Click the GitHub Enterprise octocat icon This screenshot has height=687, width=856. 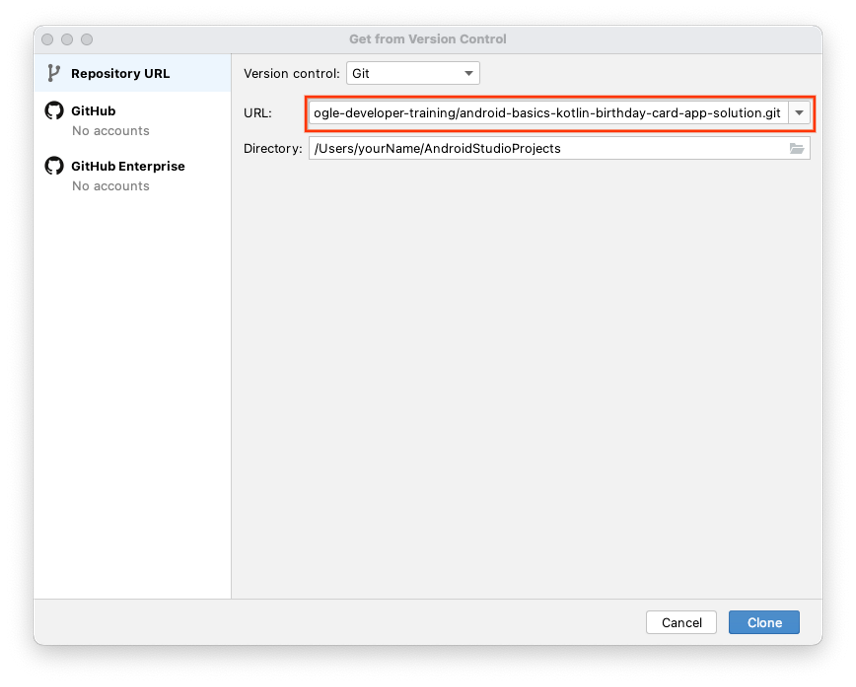tap(54, 166)
